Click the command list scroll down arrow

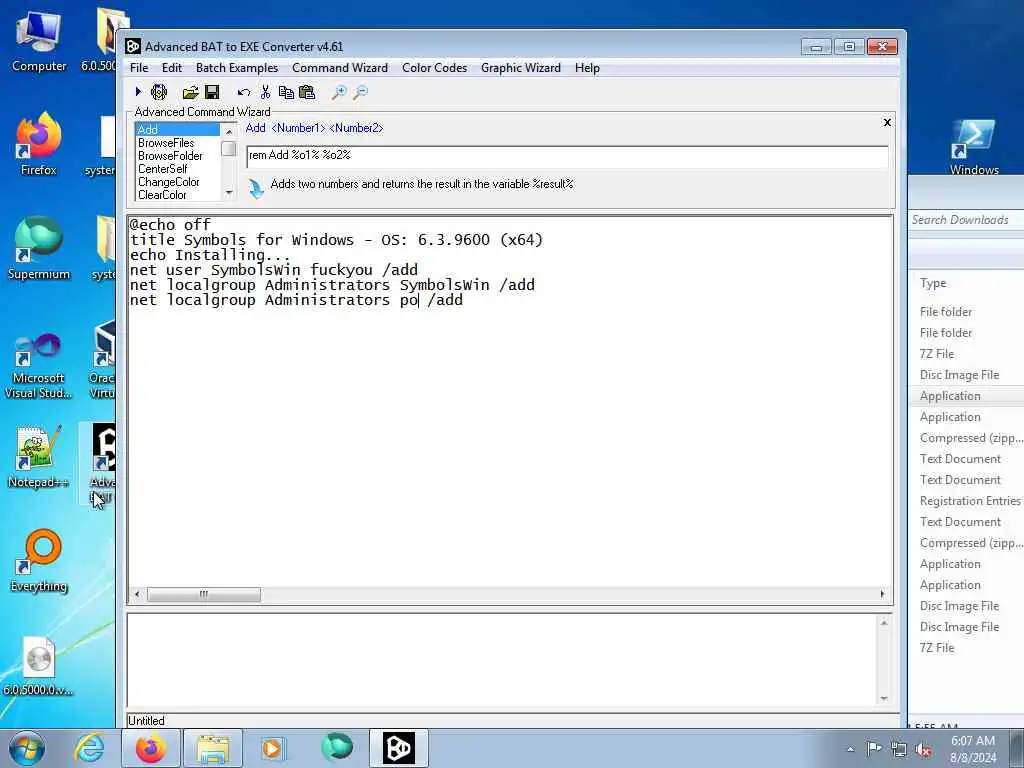[229, 193]
